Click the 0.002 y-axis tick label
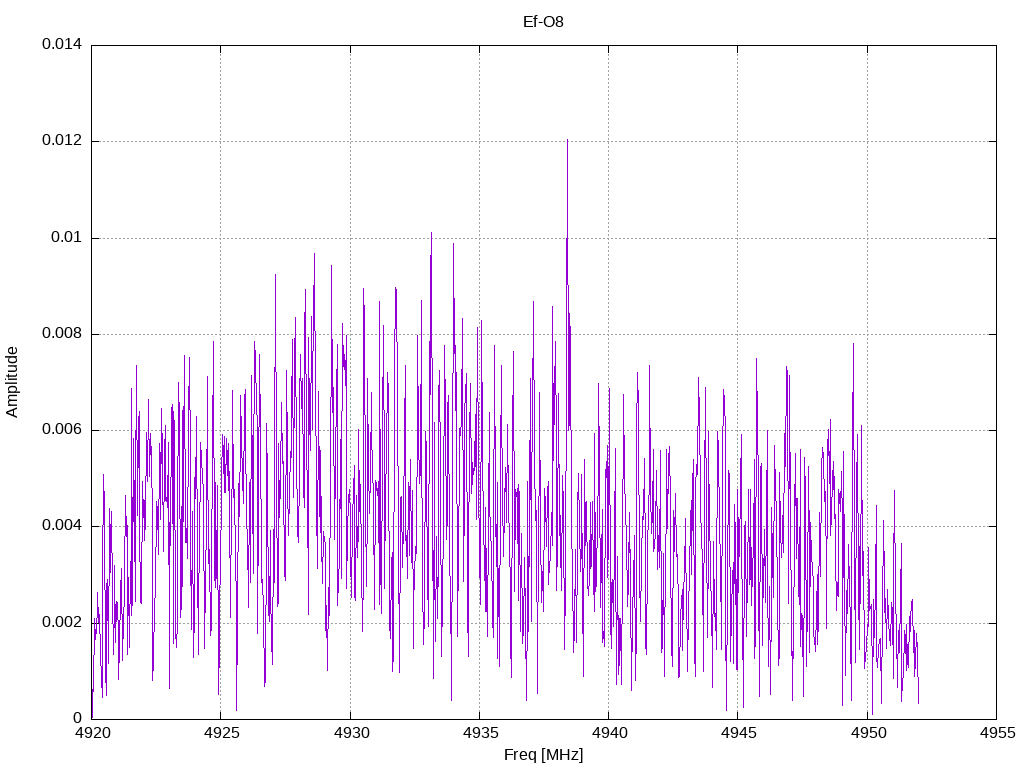The width and height of the screenshot is (1024, 768). pyautogui.click(x=62, y=622)
